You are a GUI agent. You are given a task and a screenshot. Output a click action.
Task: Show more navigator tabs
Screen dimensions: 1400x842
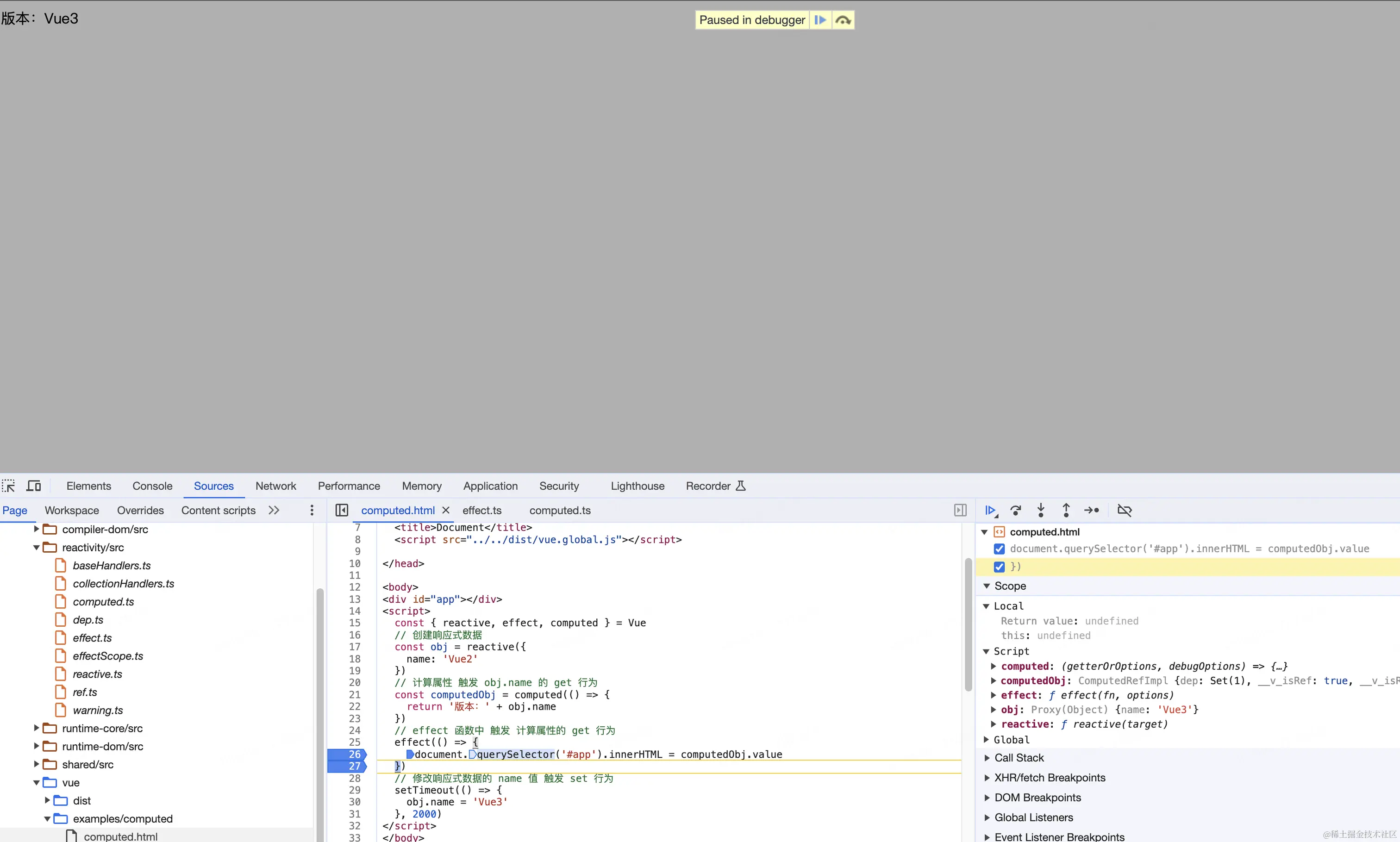point(274,510)
